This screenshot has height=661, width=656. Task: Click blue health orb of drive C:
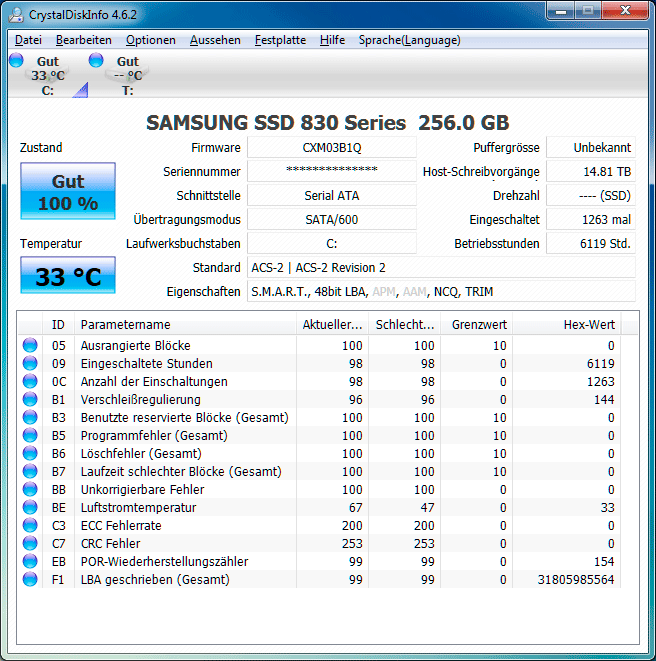pos(16,60)
